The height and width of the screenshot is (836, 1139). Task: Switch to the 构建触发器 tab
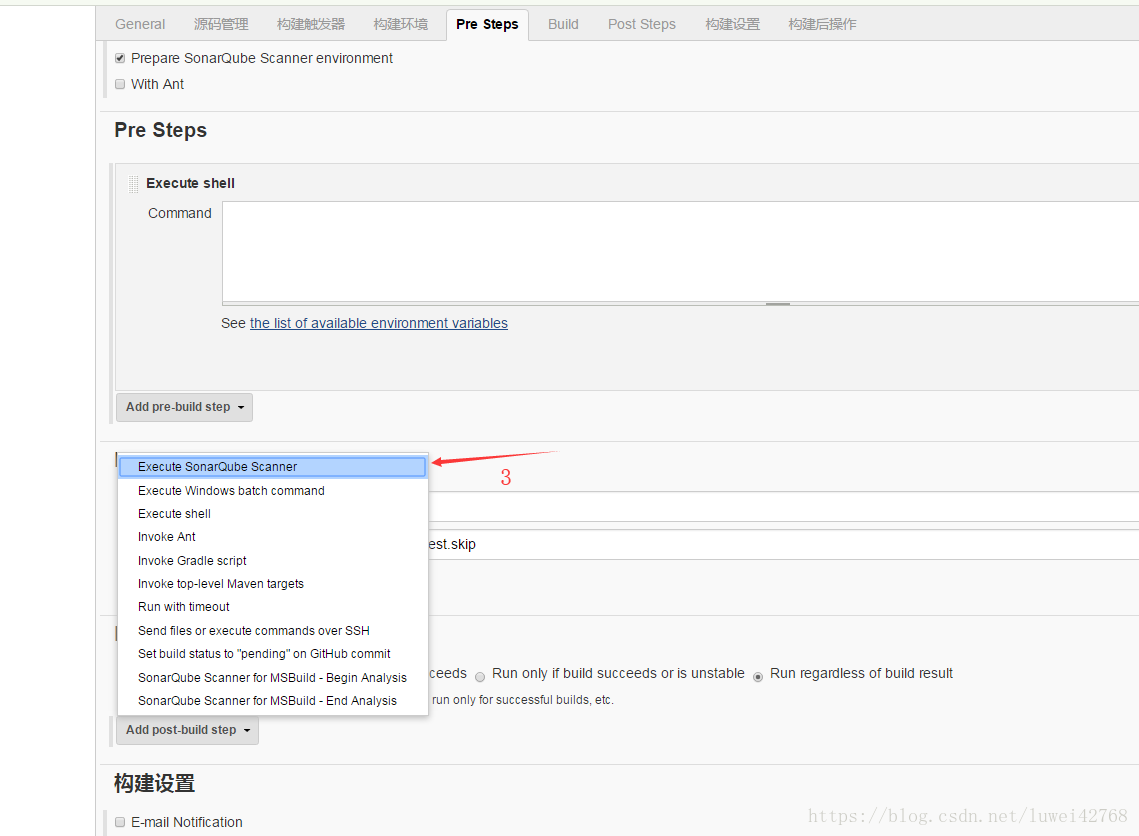click(x=311, y=24)
